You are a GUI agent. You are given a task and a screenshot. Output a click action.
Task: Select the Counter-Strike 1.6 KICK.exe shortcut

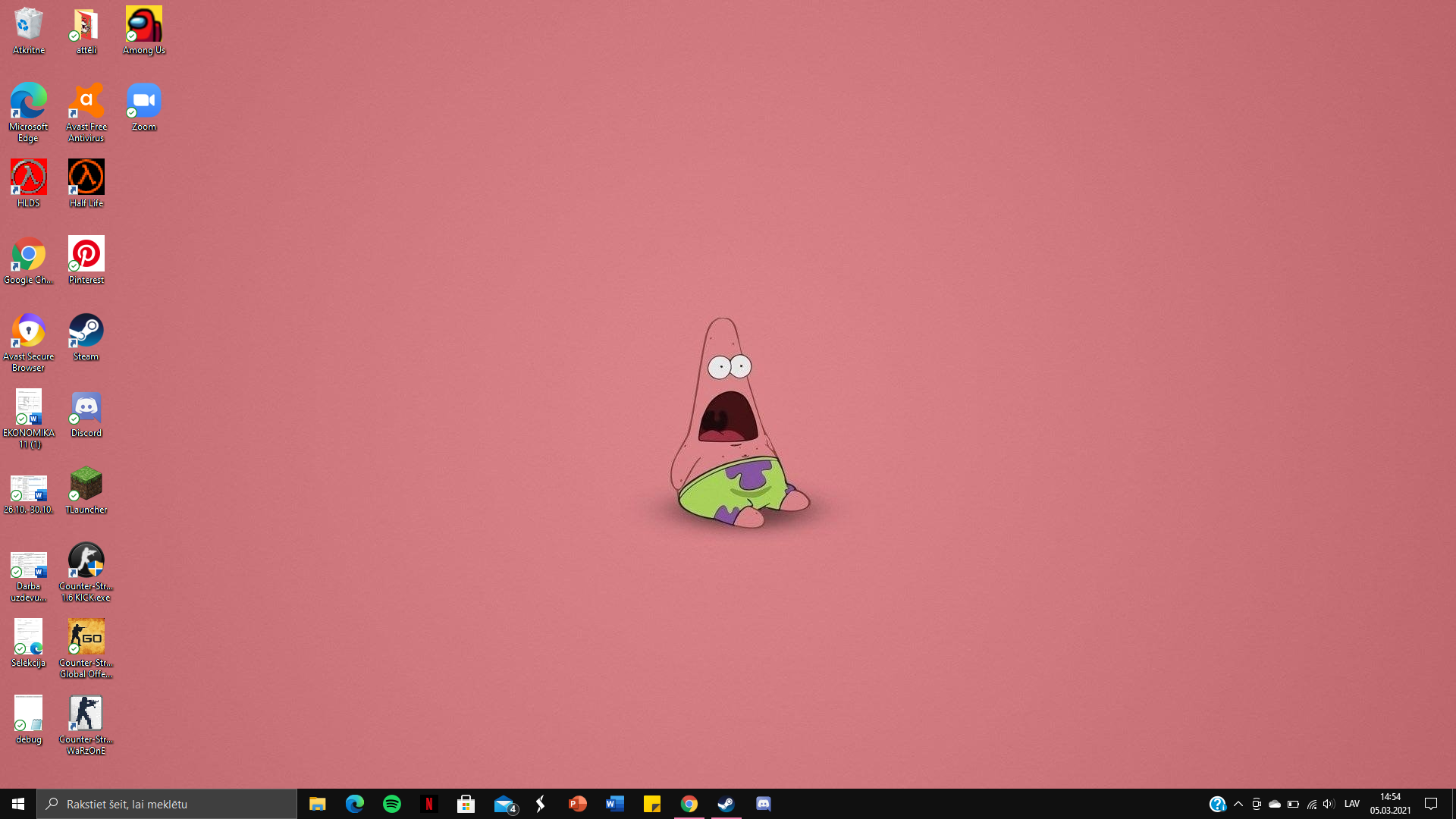(x=86, y=572)
